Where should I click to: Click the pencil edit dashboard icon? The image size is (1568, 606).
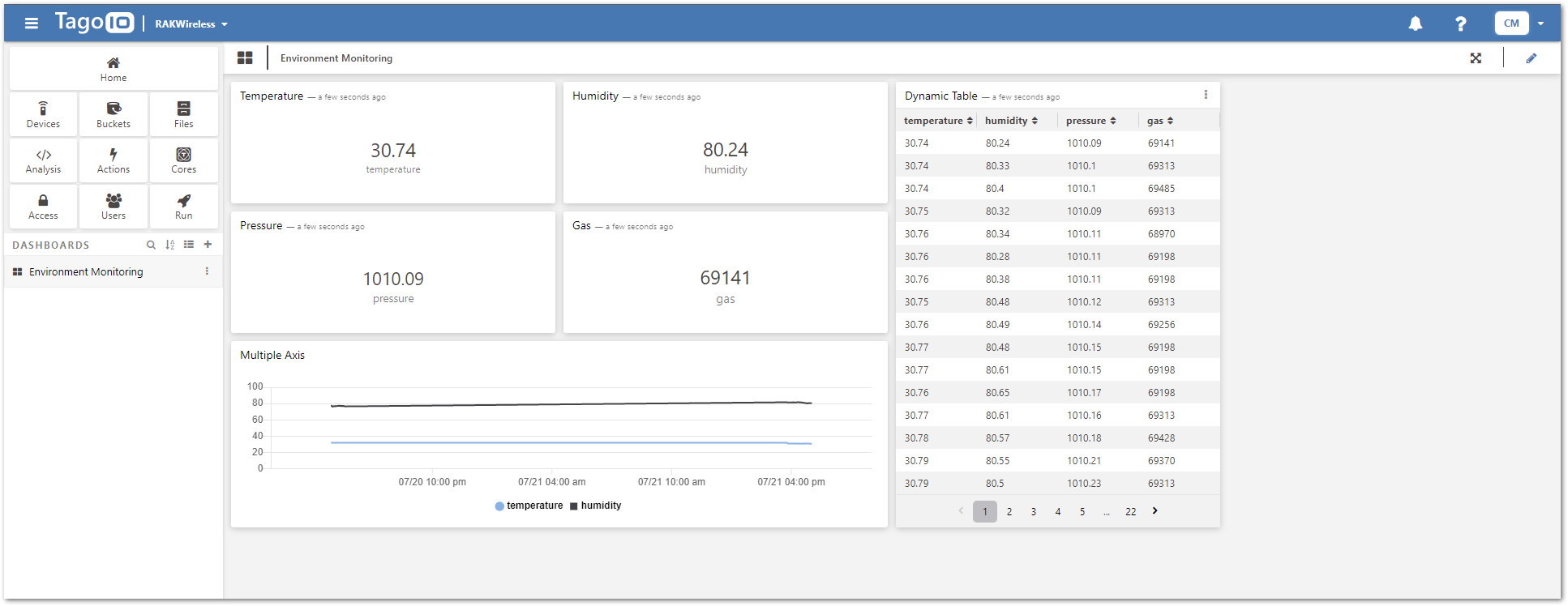point(1531,58)
